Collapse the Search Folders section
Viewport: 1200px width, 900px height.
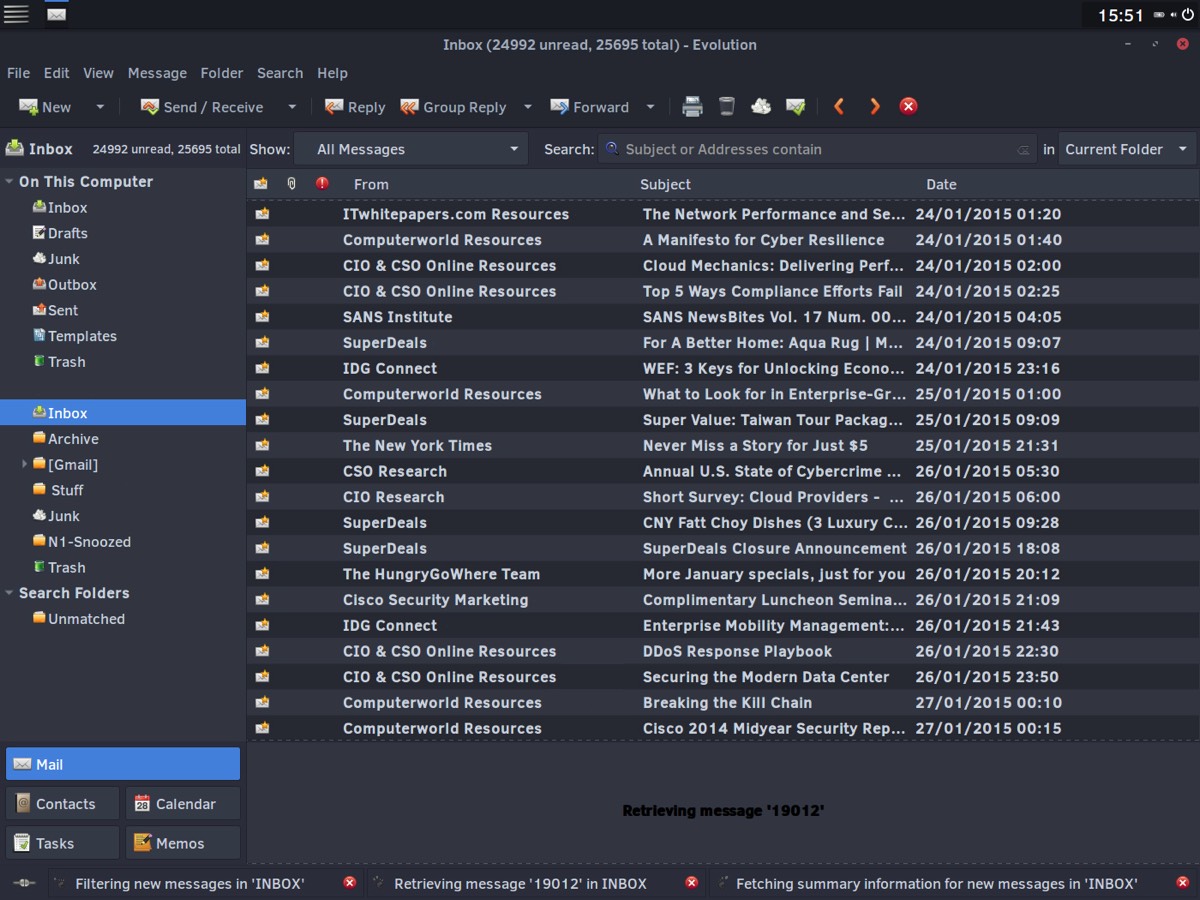tap(9, 593)
